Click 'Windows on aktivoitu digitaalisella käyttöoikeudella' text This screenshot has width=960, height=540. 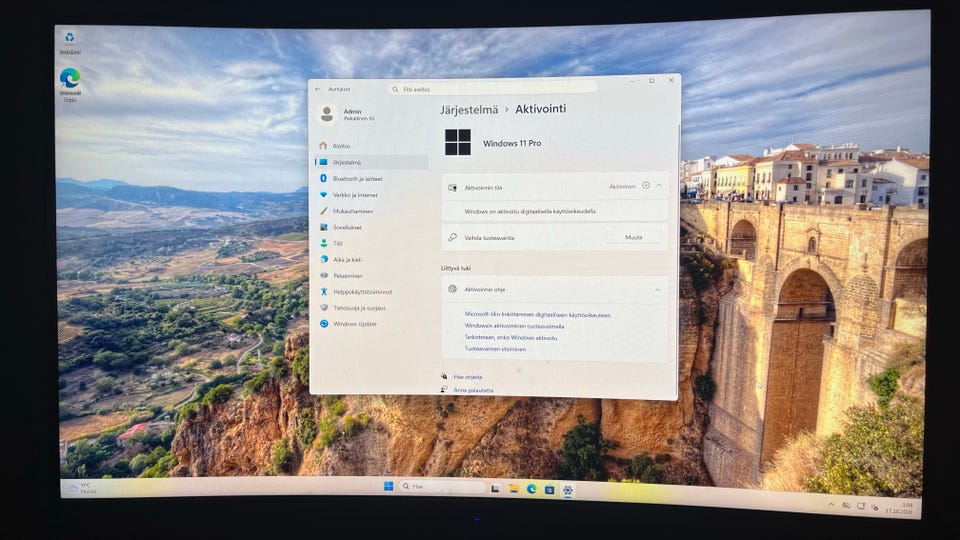pyautogui.click(x=530, y=211)
